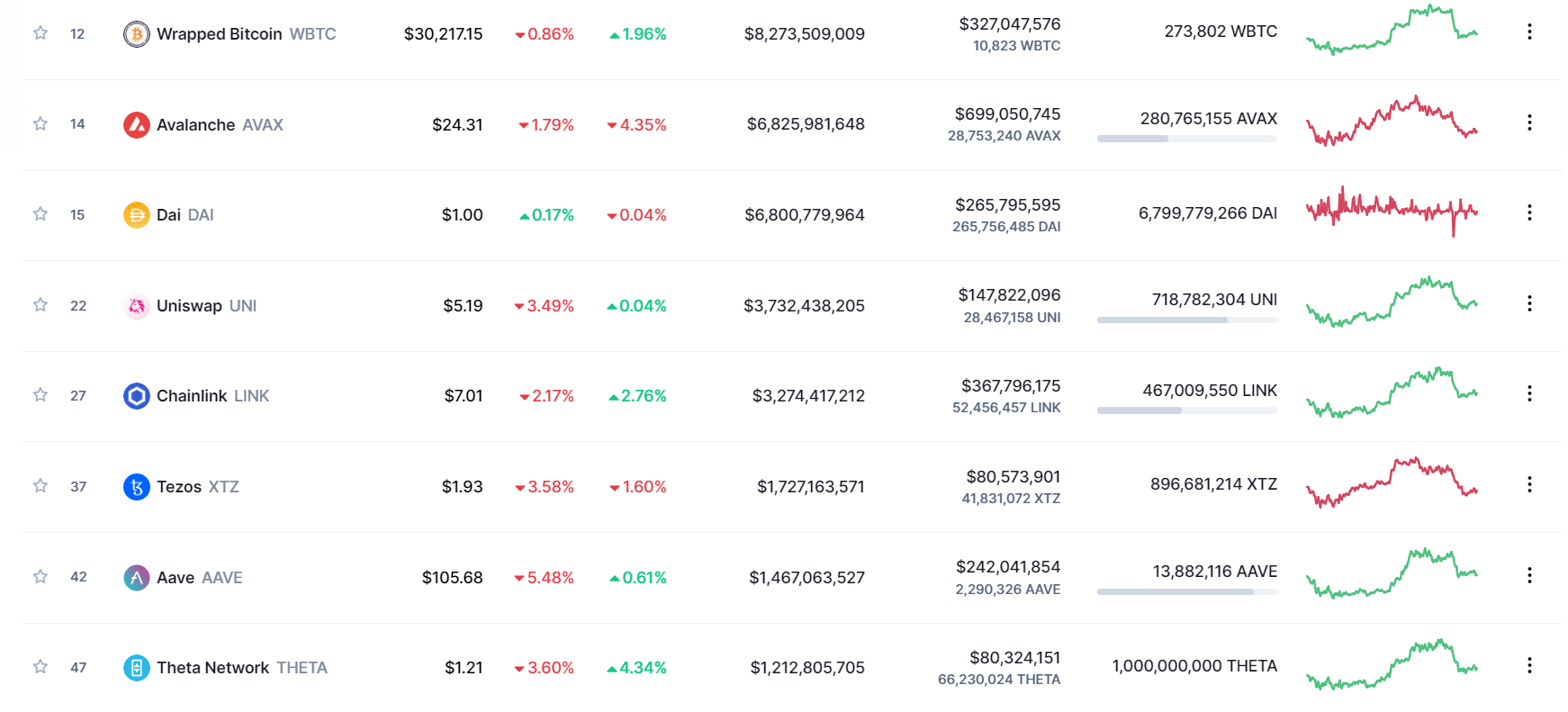This screenshot has height=712, width=1568.
Task: Open the Chainlink row options menu
Action: pyautogui.click(x=1528, y=393)
